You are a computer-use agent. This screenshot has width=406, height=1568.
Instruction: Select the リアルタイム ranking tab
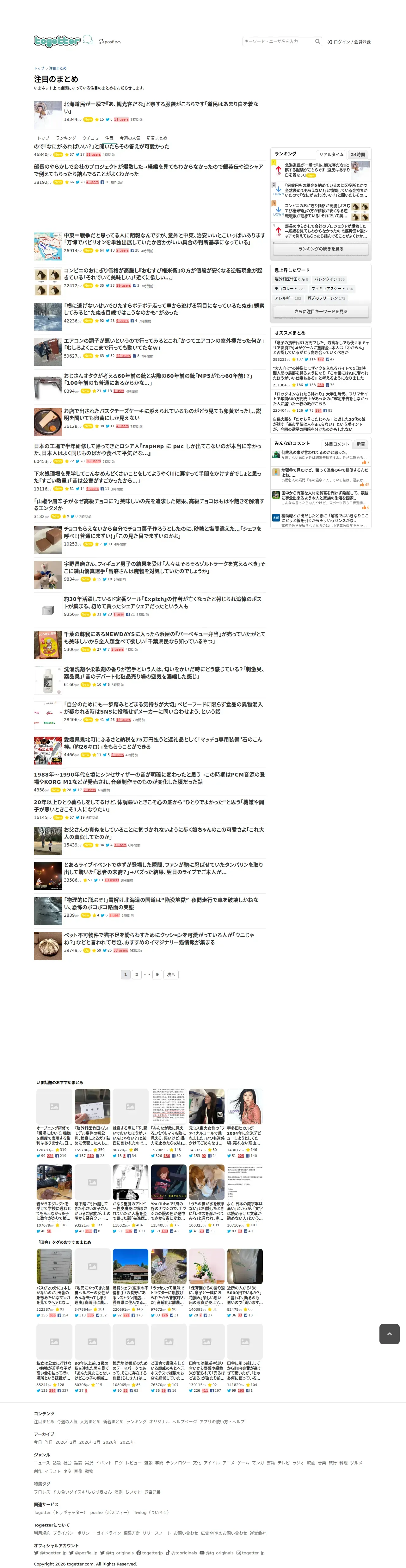pyautogui.click(x=331, y=155)
